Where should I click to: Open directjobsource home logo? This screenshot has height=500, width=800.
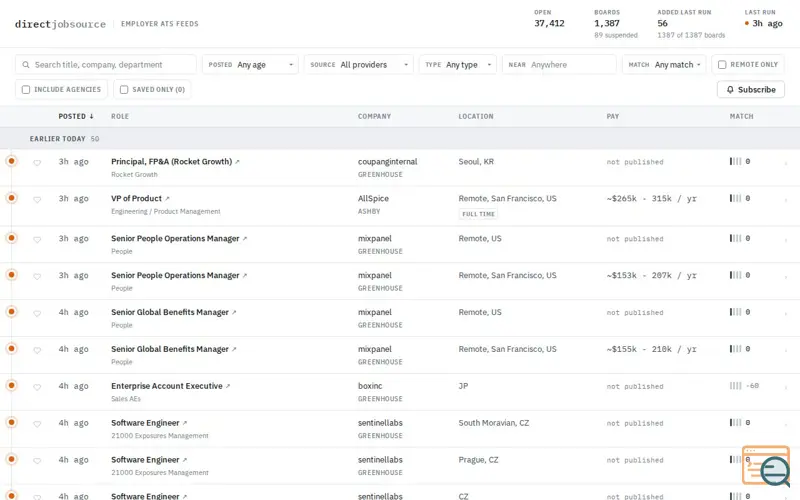[x=60, y=24]
